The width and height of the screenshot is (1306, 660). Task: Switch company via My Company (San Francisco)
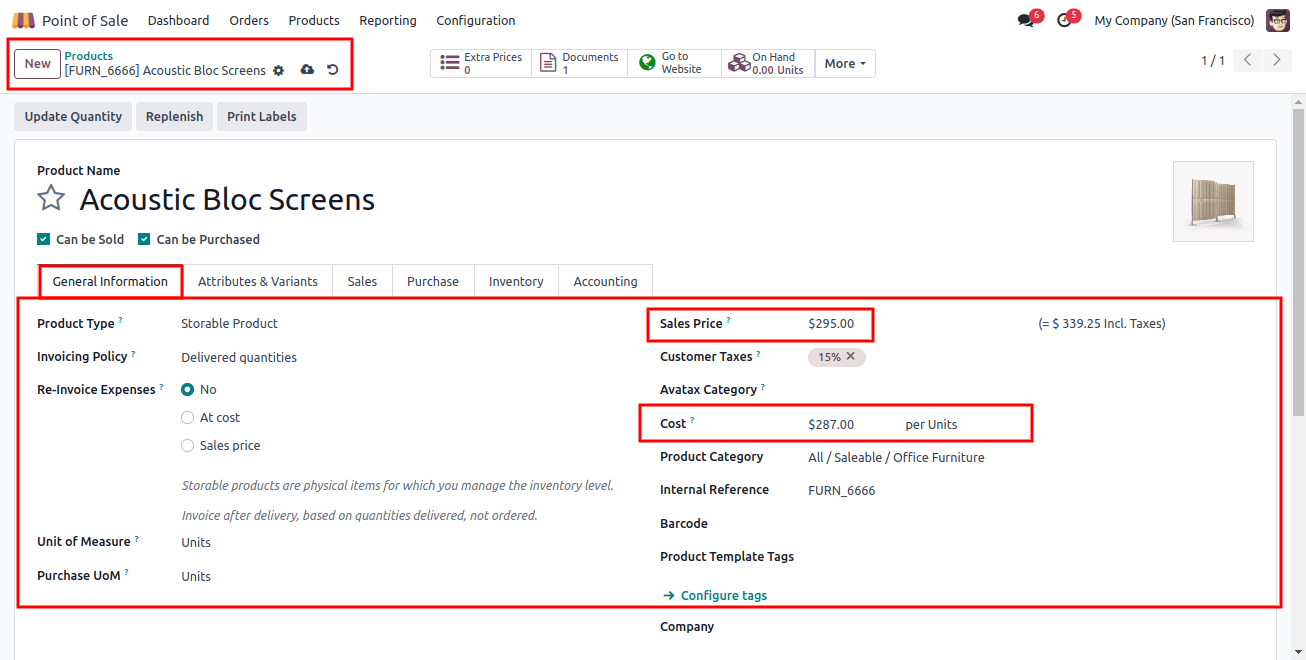tap(1174, 20)
